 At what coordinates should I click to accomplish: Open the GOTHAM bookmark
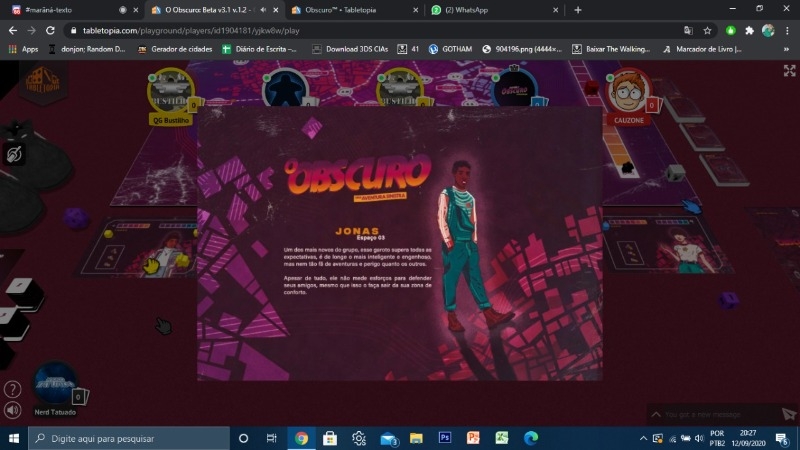point(451,49)
